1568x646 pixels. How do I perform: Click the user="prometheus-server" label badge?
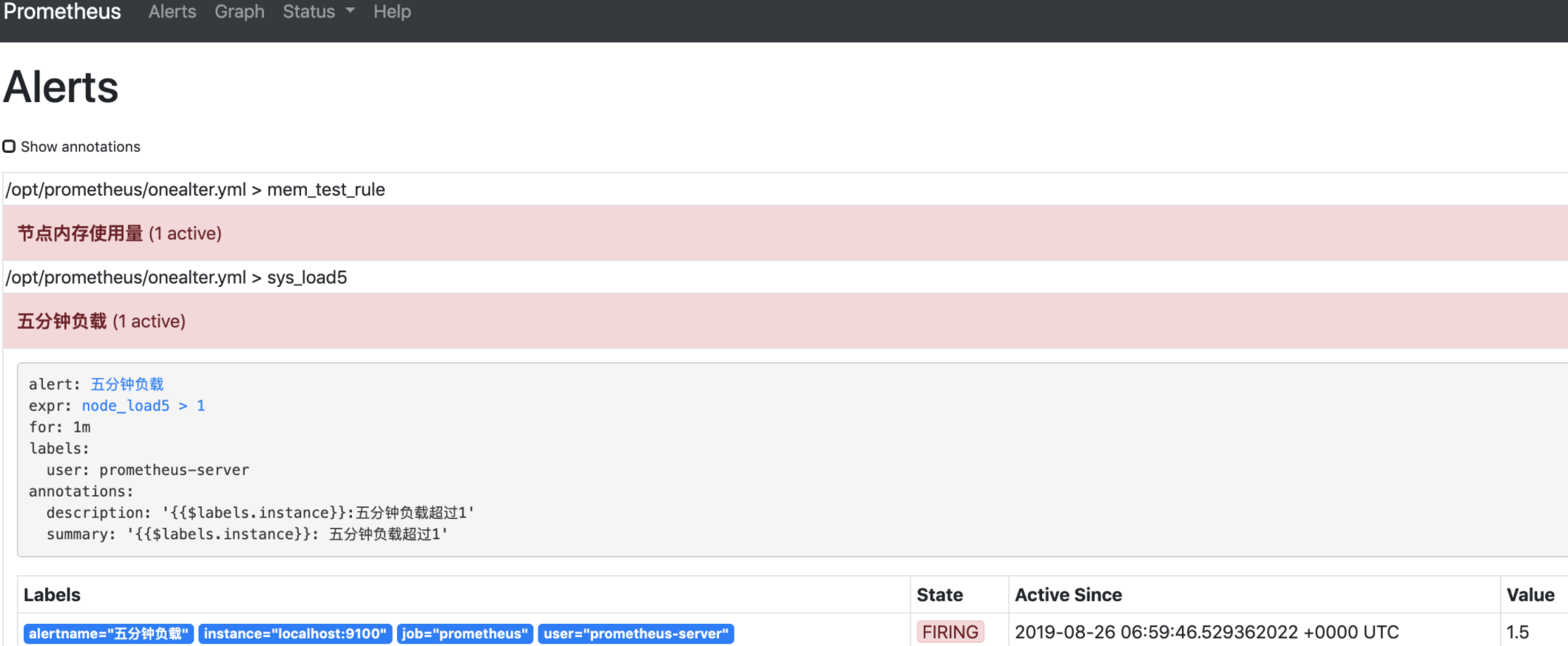636,633
